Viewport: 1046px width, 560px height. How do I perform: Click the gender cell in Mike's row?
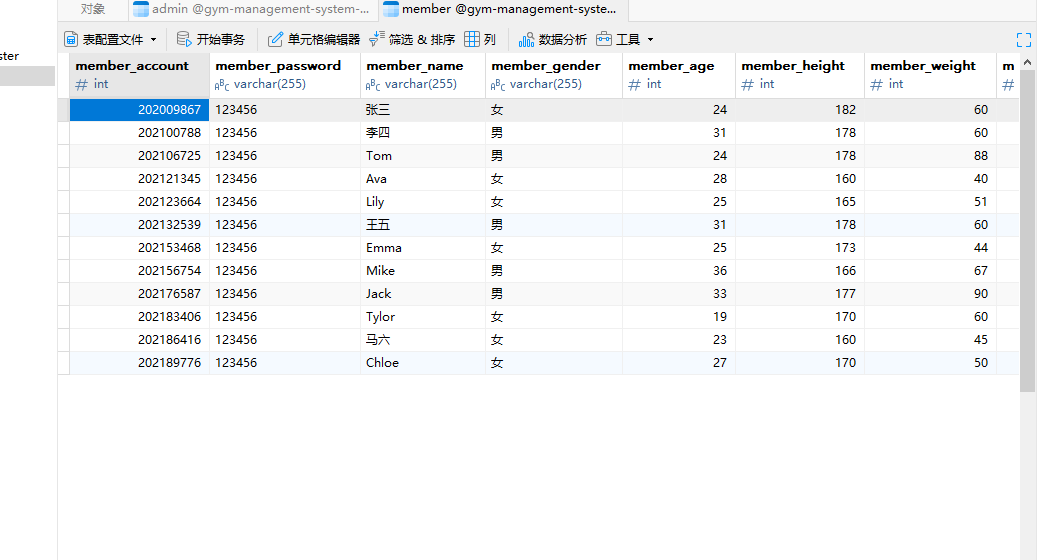click(554, 271)
